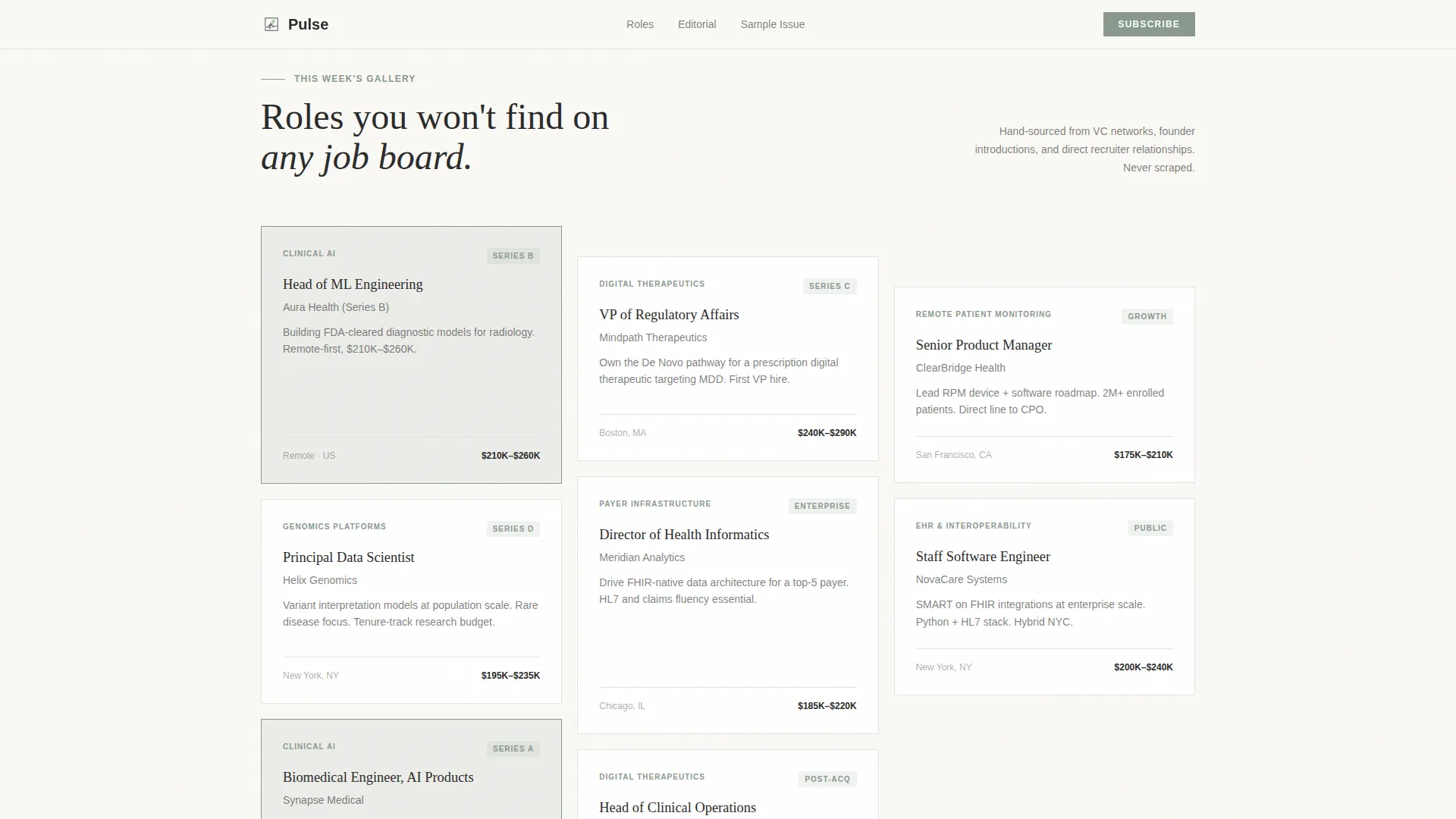Click the Pulse brand name
The height and width of the screenshot is (819, 1456).
308,24
